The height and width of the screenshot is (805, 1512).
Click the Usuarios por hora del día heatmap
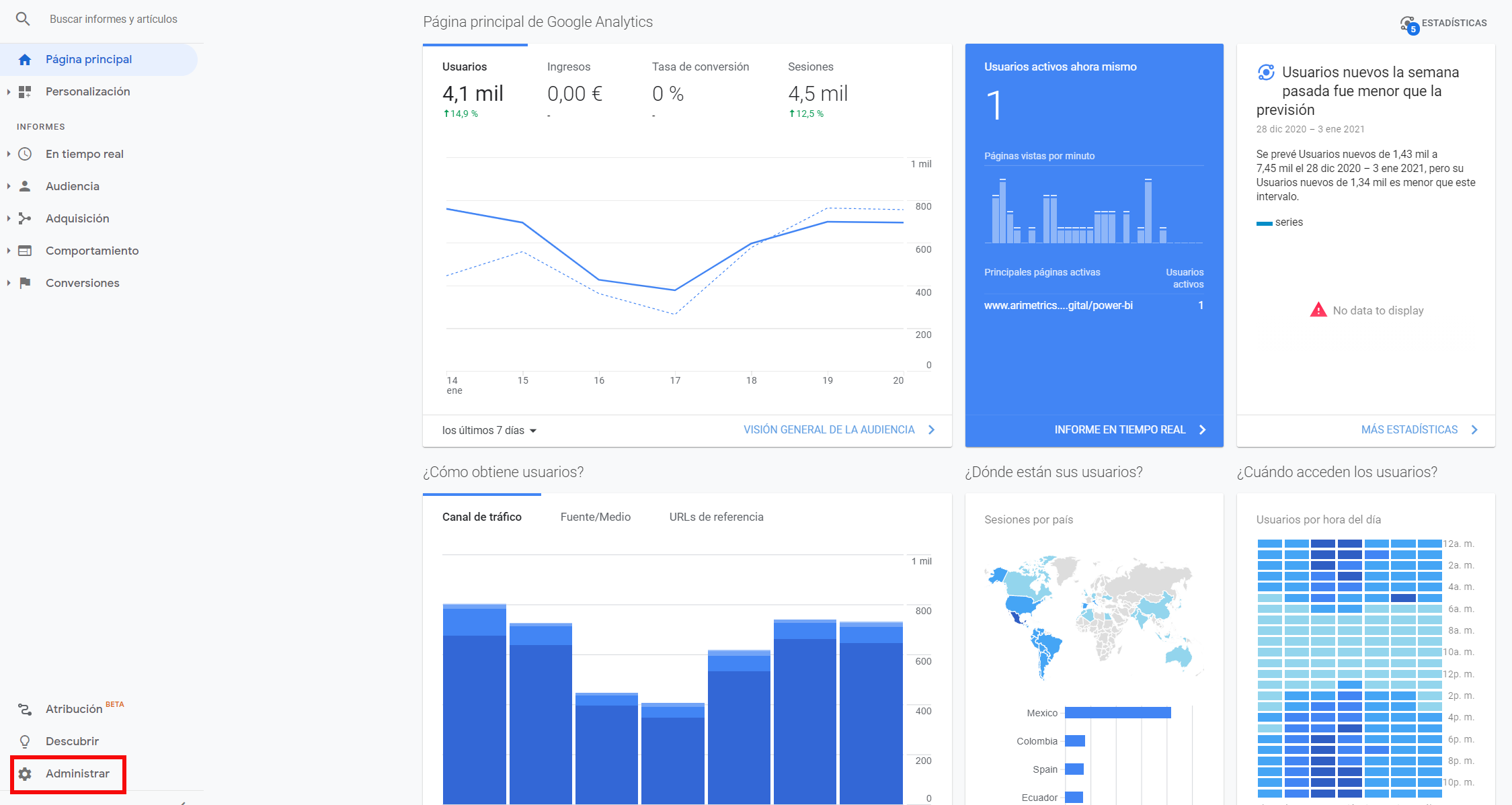(x=1349, y=669)
